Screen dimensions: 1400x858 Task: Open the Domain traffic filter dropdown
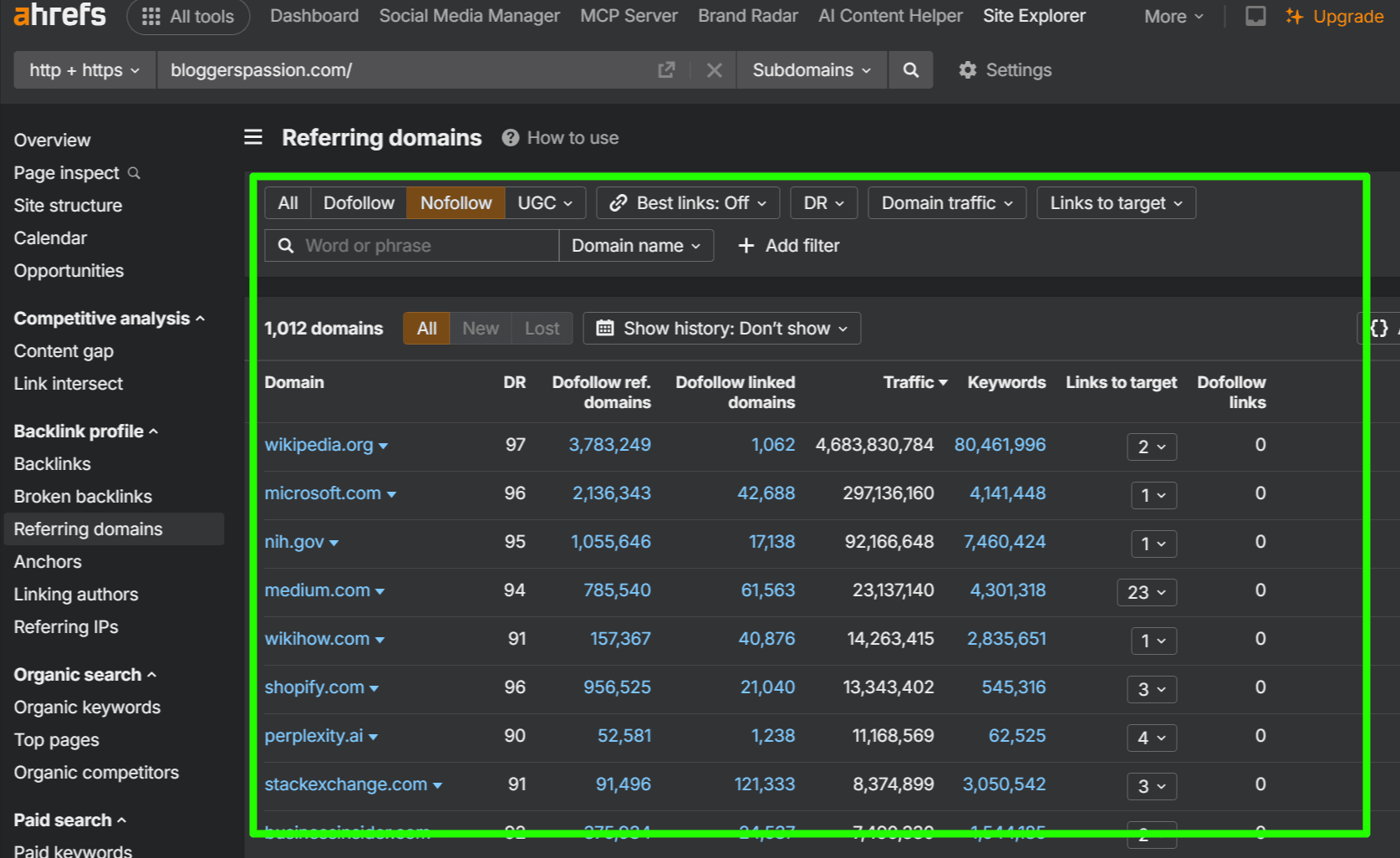click(x=946, y=202)
